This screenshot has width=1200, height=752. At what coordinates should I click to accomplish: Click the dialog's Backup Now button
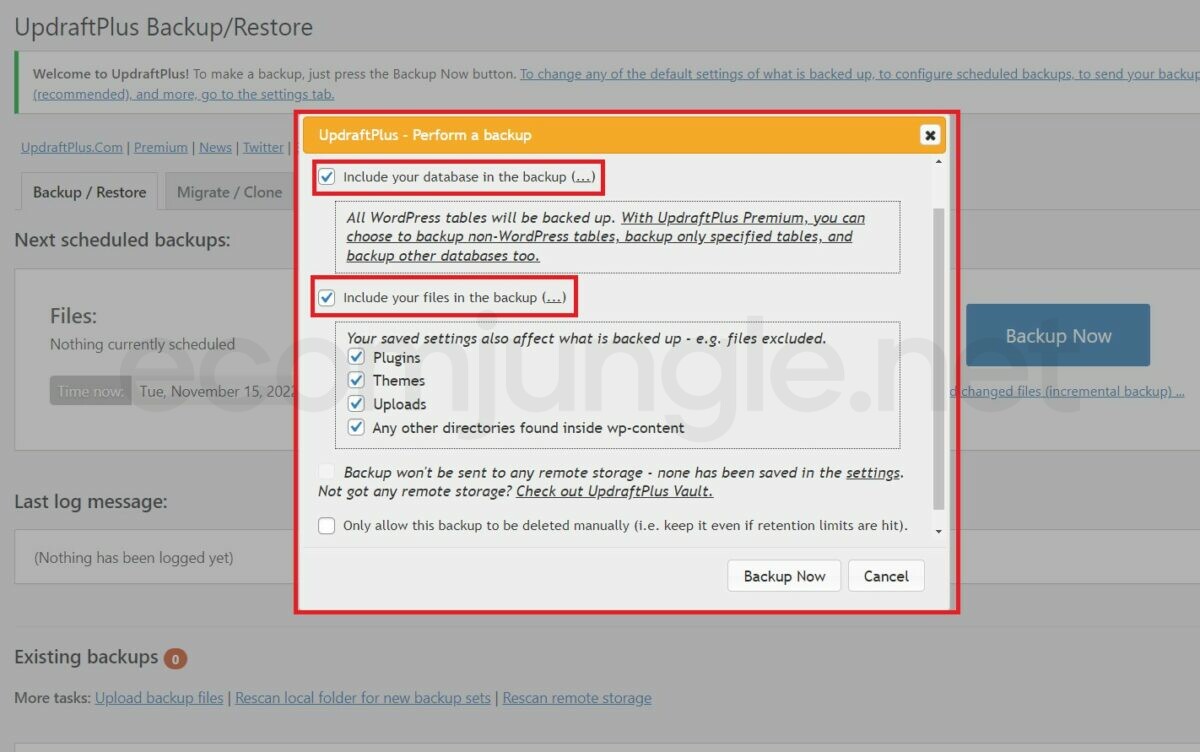point(785,576)
